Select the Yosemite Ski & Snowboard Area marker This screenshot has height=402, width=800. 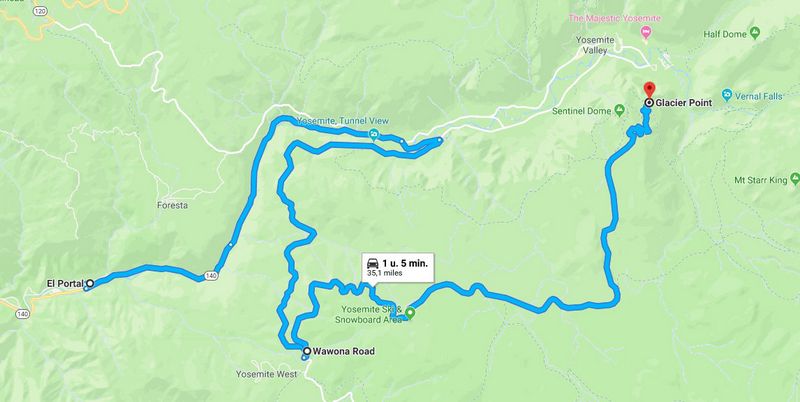[410, 313]
